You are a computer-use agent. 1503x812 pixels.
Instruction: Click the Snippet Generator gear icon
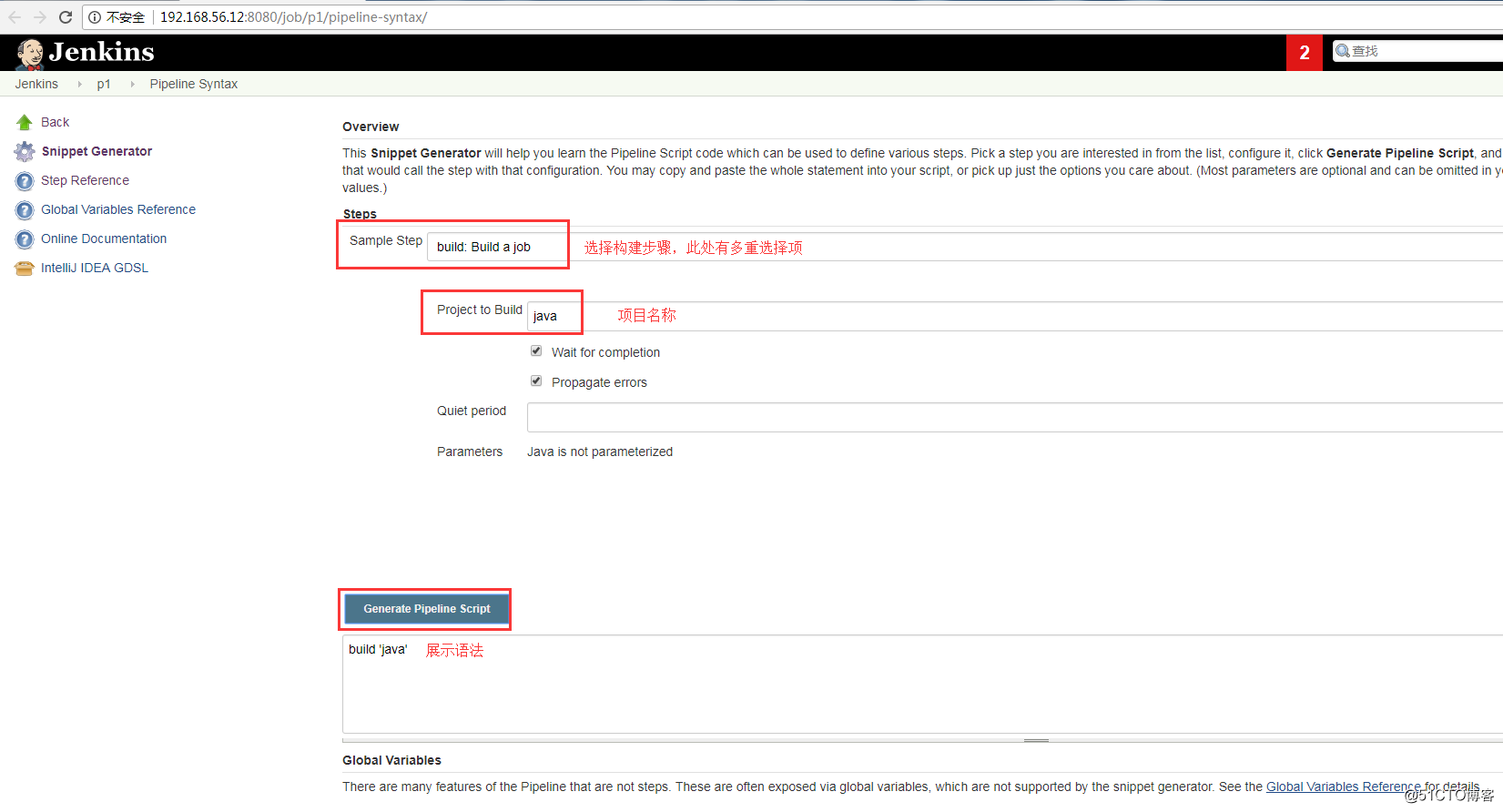(25, 151)
